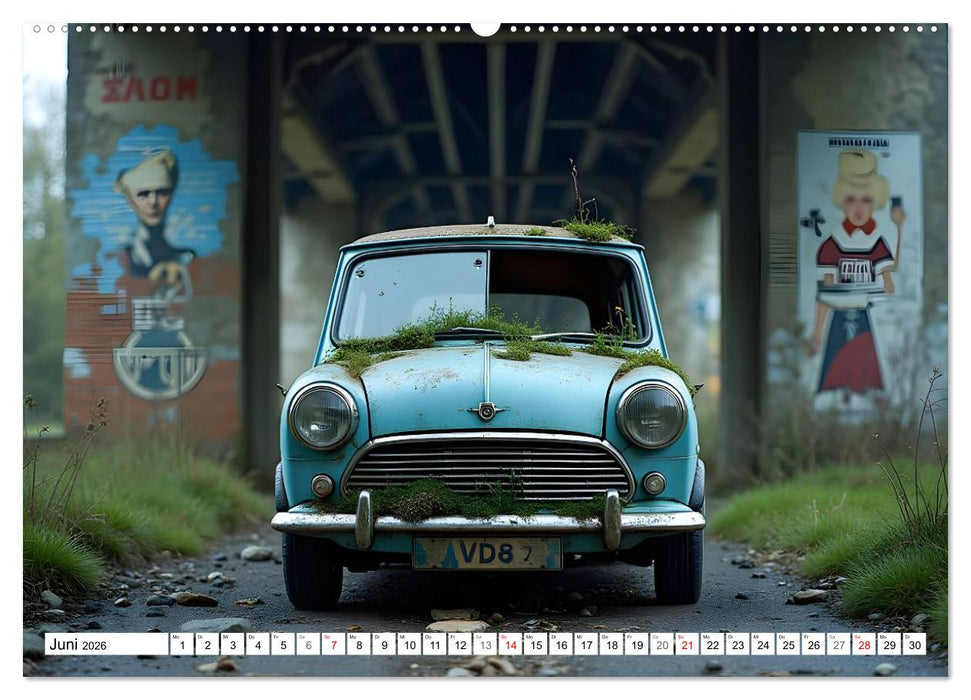Click the red Sunday 14 cell
The image size is (971, 700).
(510, 648)
